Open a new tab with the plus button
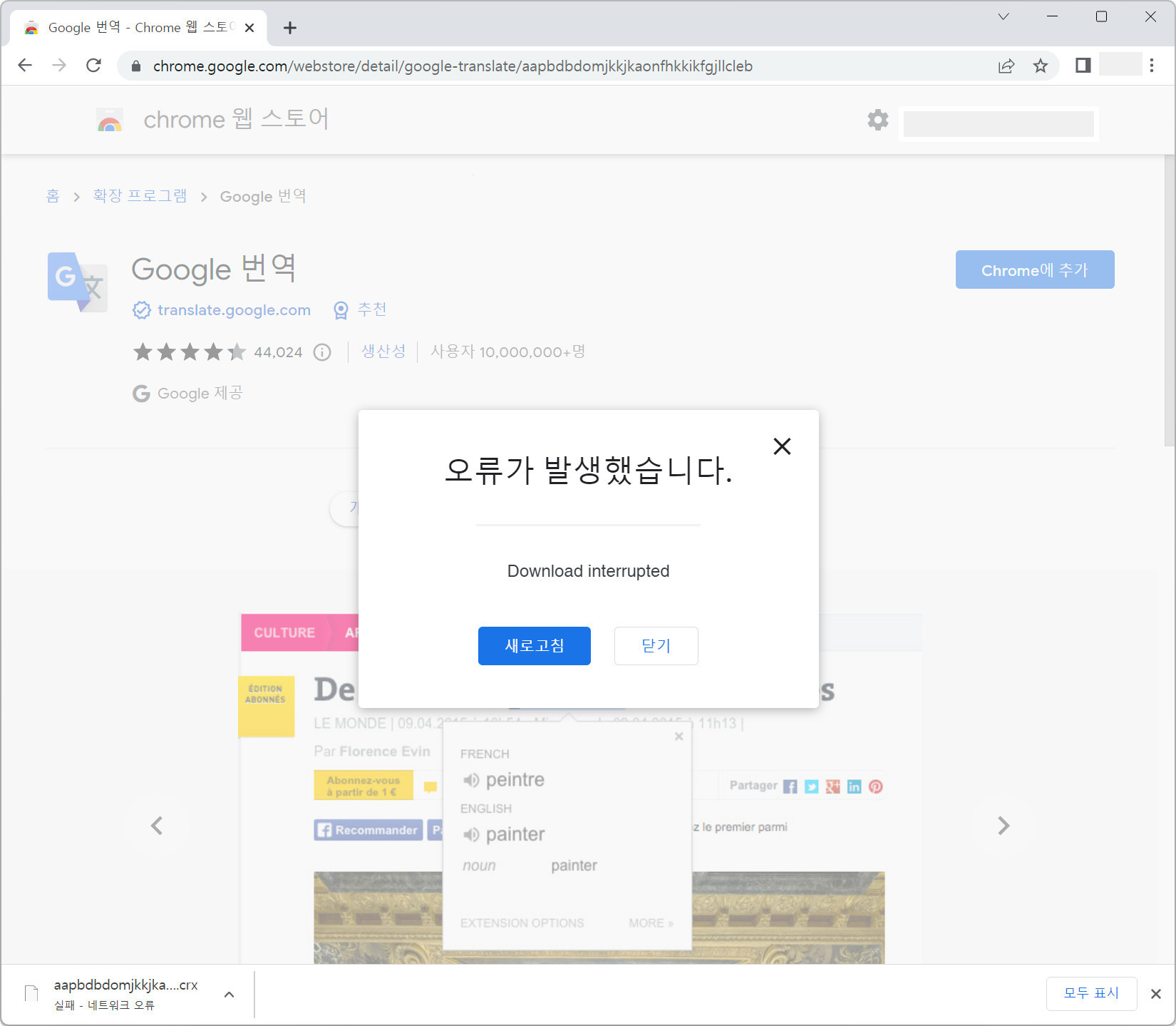Image resolution: width=1176 pixels, height=1026 pixels. click(x=289, y=28)
